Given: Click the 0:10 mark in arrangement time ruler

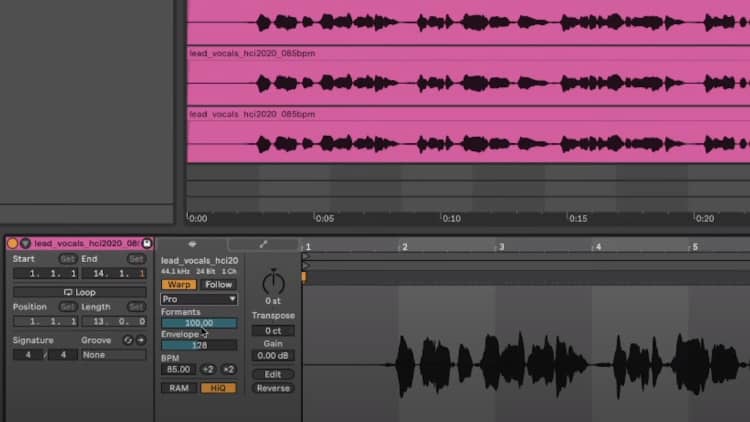Looking at the screenshot, I should (x=451, y=219).
